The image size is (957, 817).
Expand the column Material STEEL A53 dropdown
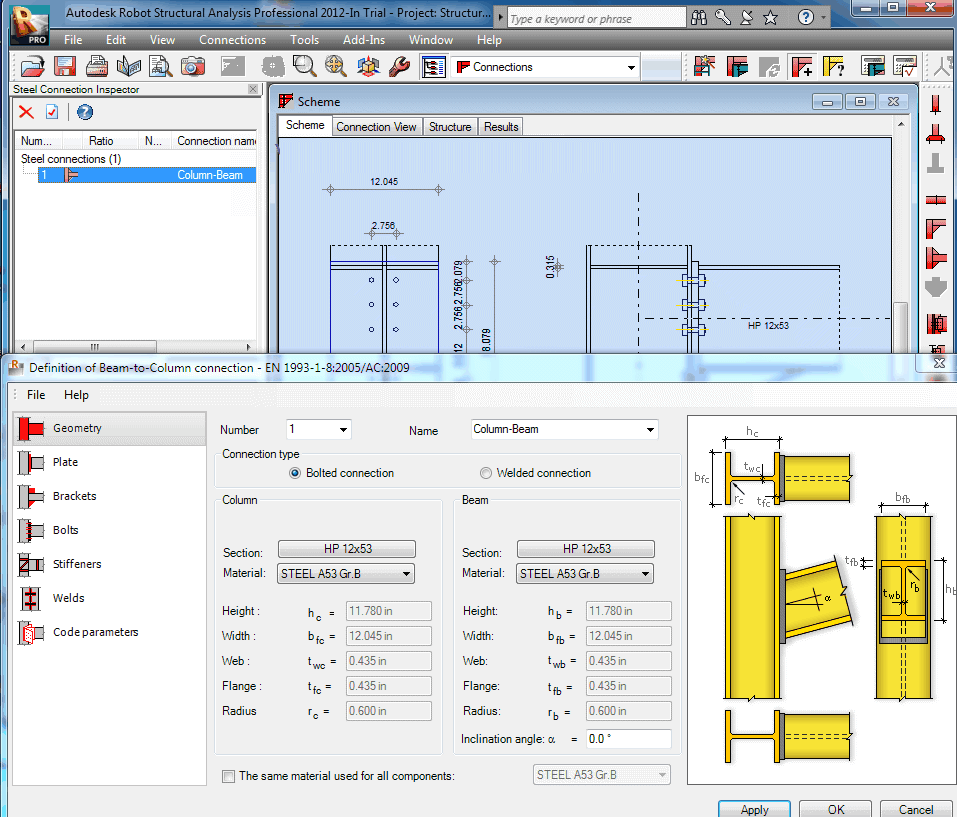(406, 574)
